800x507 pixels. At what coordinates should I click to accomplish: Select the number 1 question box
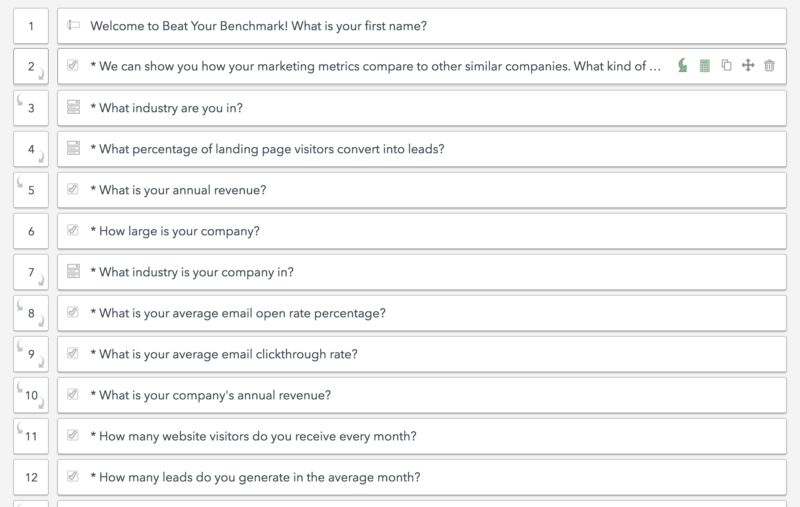32,25
